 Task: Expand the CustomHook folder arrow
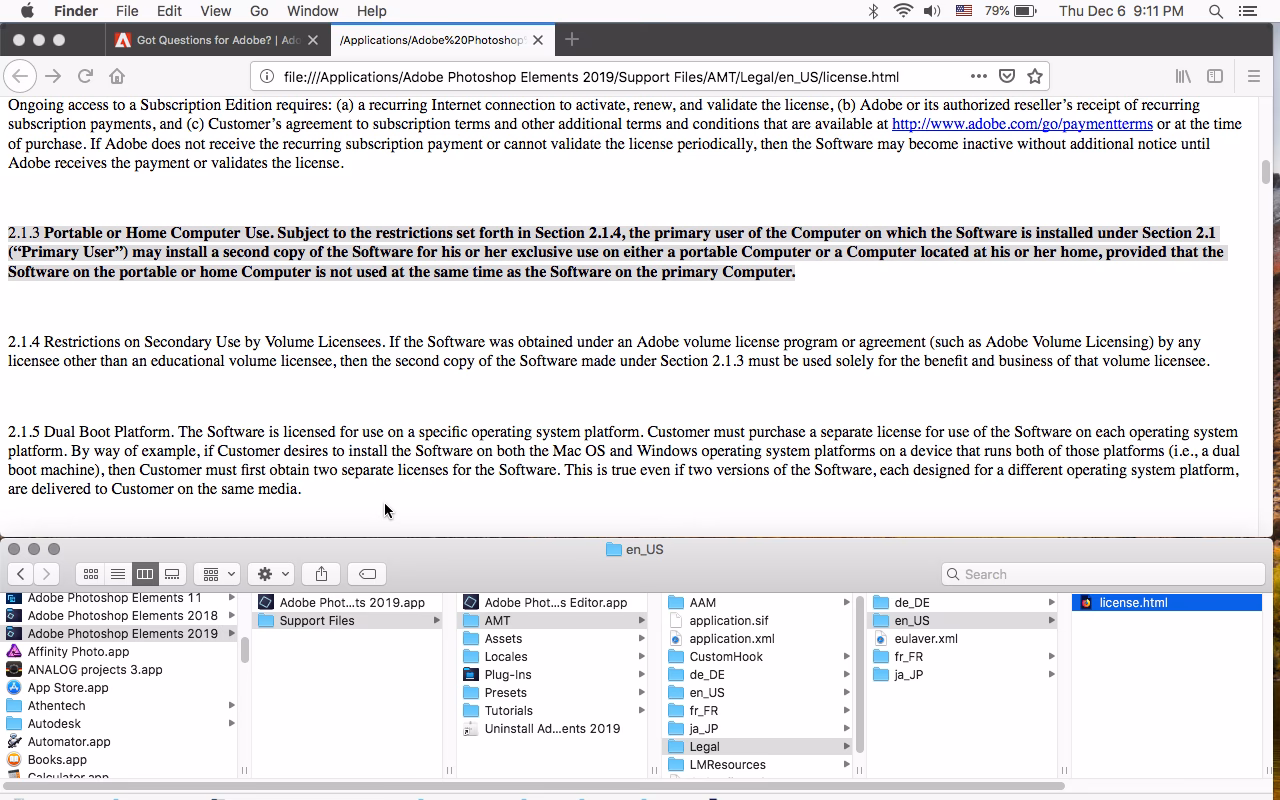[846, 656]
